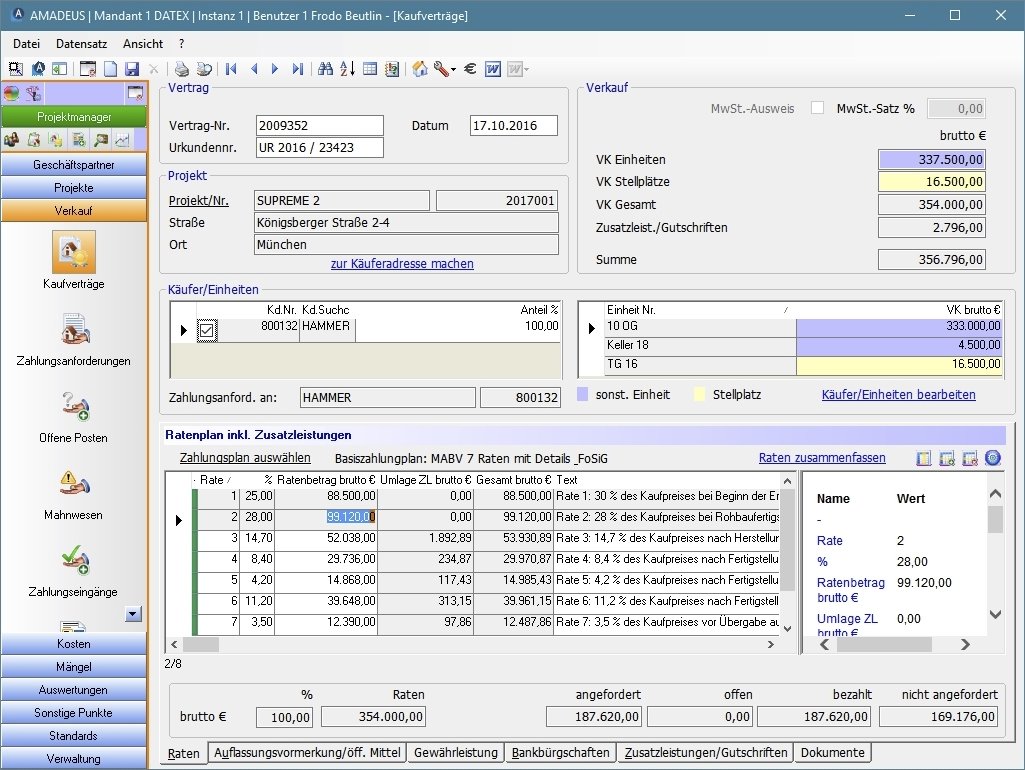Screen dimensions: 1025x770
Task: Click the printer icon in toolbar
Action: pyautogui.click(x=181, y=69)
